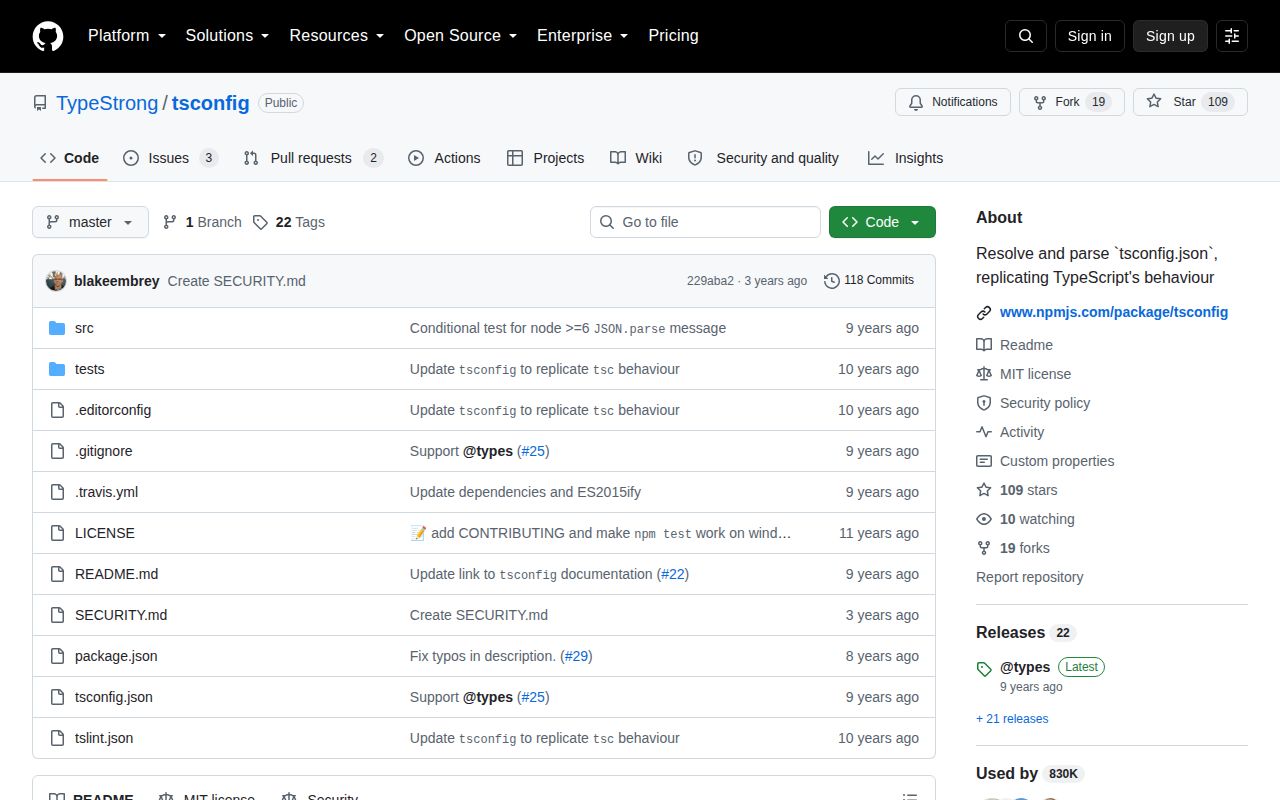Open the www.npmjs.com/package/tsconfig link
The width and height of the screenshot is (1280, 800).
tap(1114, 312)
